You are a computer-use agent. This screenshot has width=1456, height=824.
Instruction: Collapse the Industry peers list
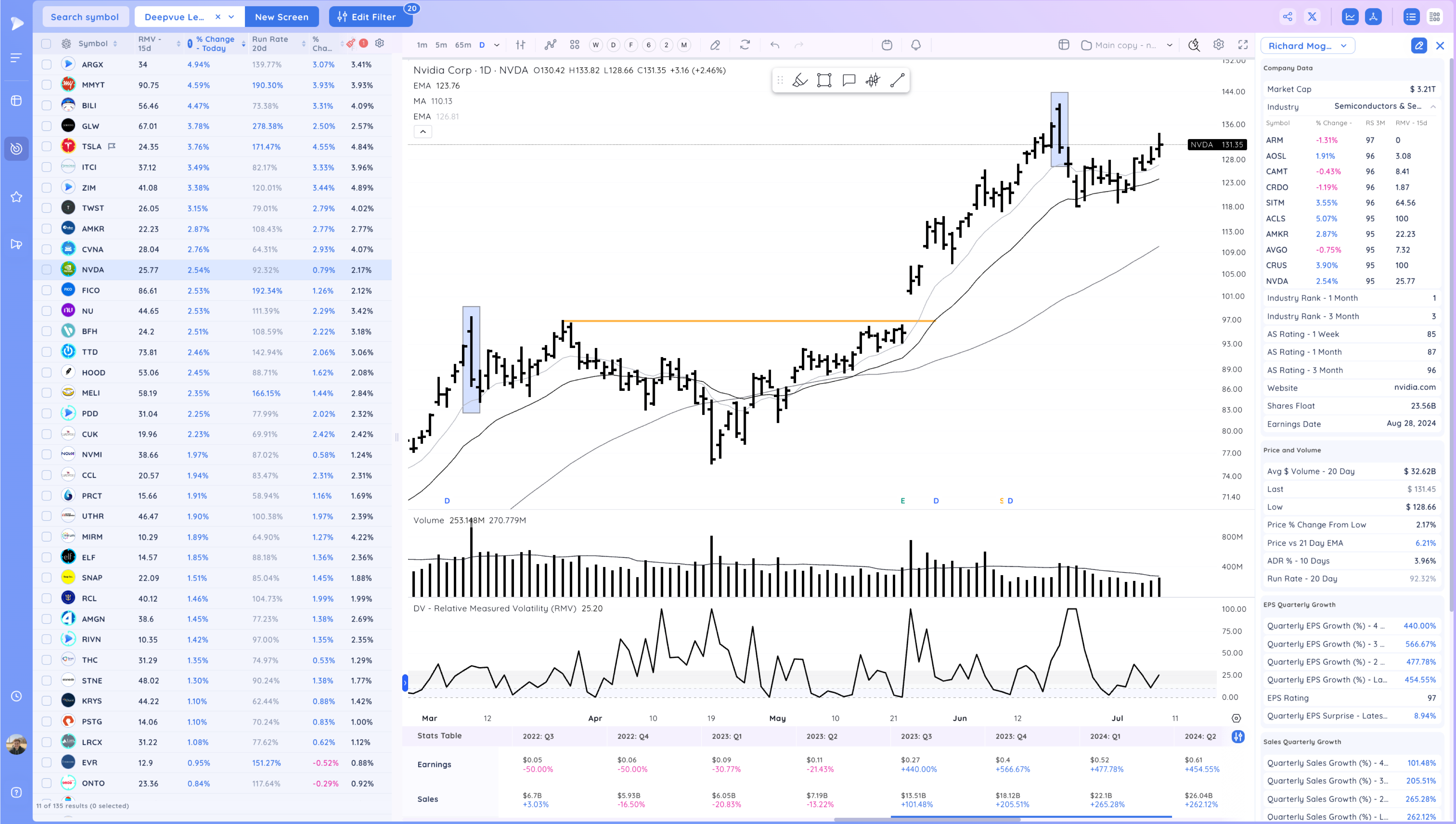pos(1433,106)
